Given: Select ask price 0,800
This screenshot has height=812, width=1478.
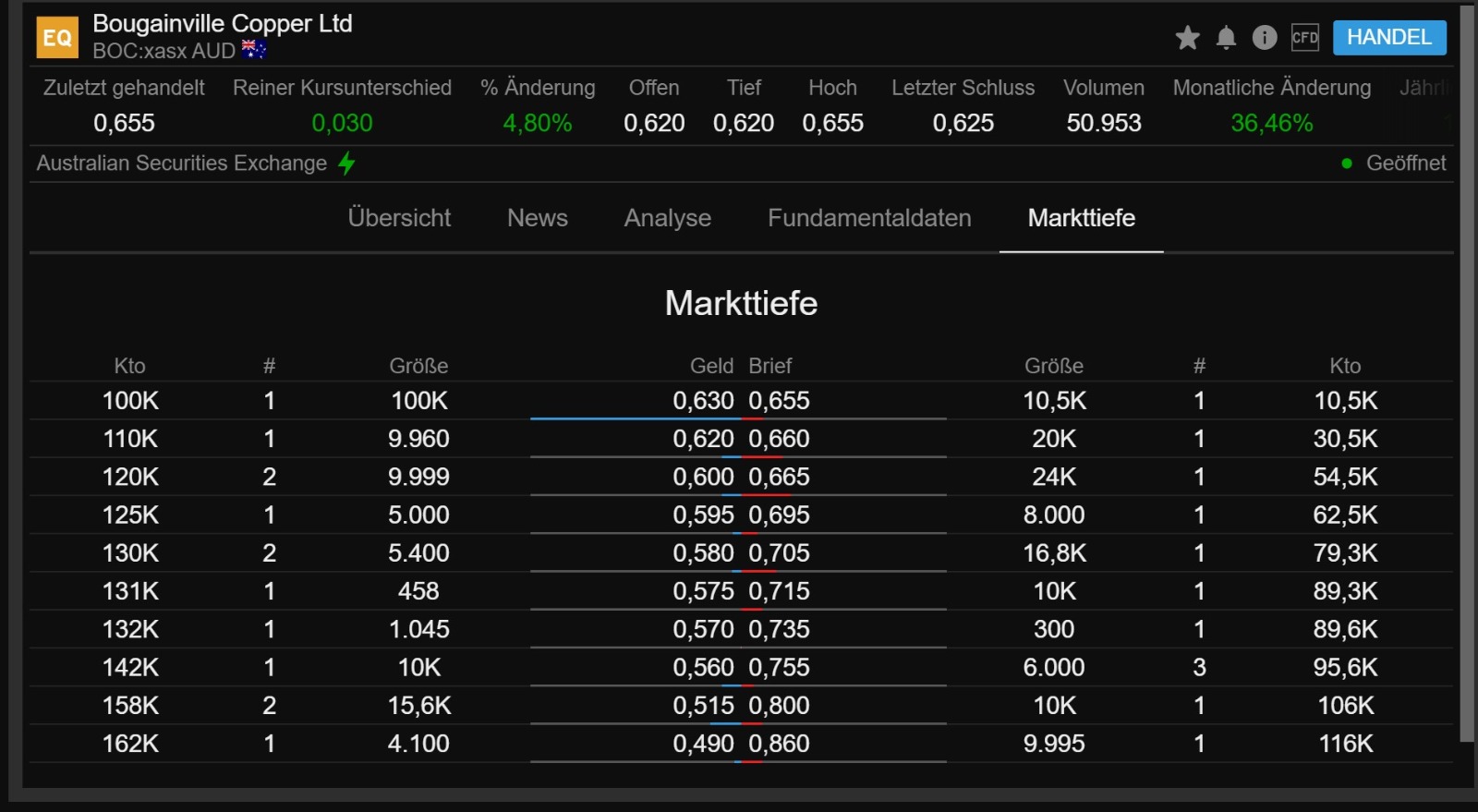Looking at the screenshot, I should 779,706.
